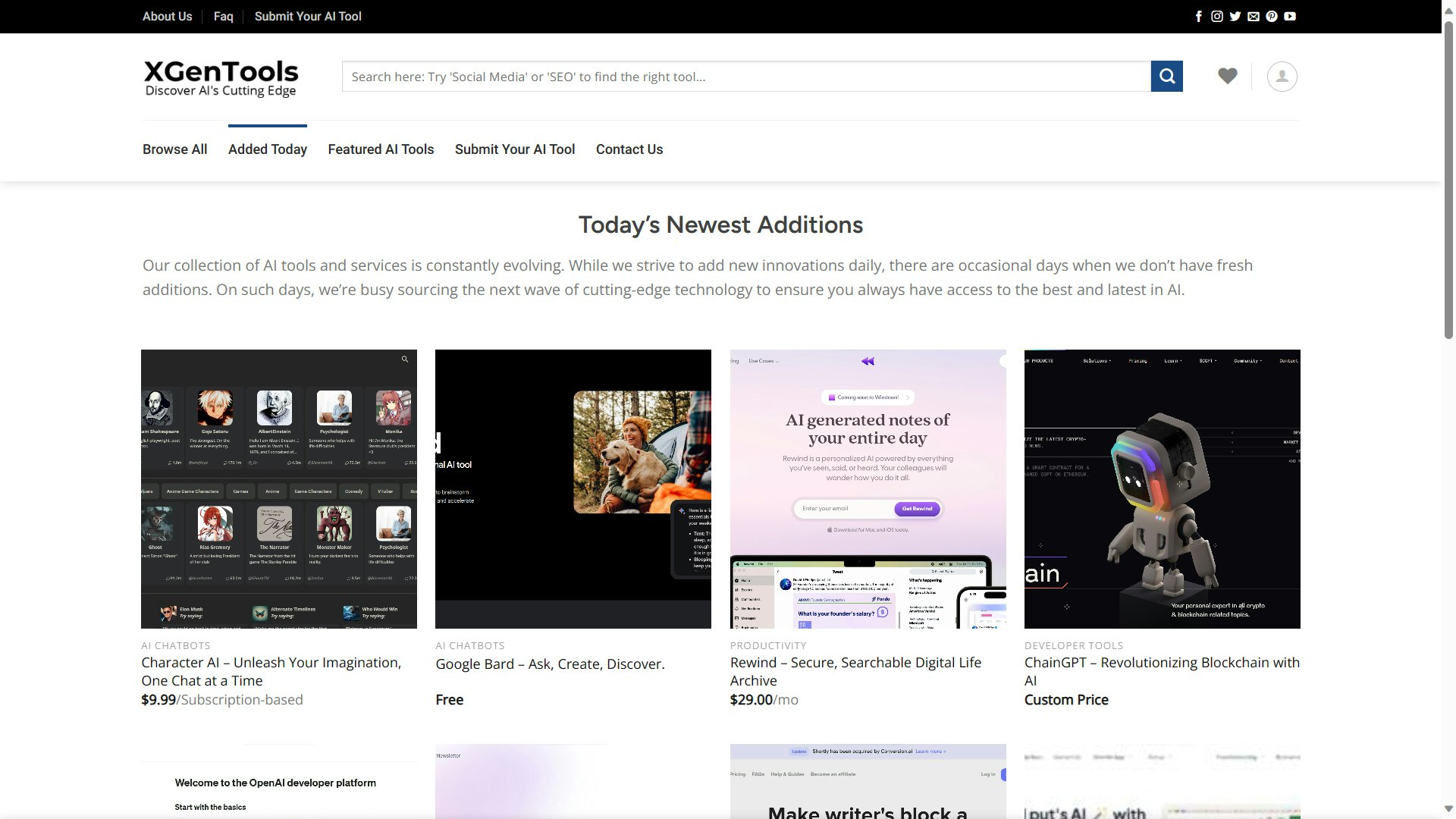Click the email envelope icon

coord(1253,16)
